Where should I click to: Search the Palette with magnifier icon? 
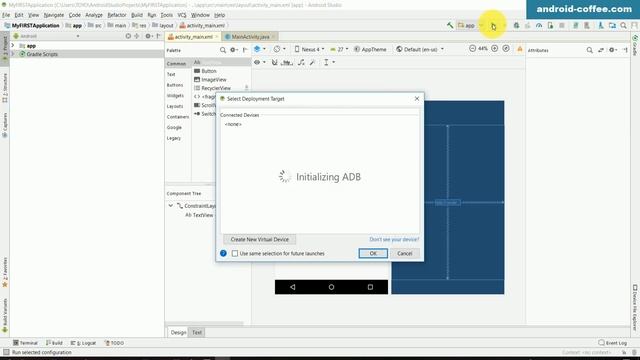(222, 50)
